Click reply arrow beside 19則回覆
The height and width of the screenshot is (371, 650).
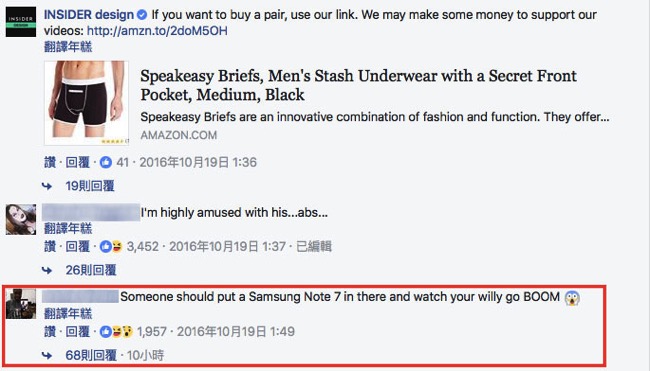coord(47,186)
